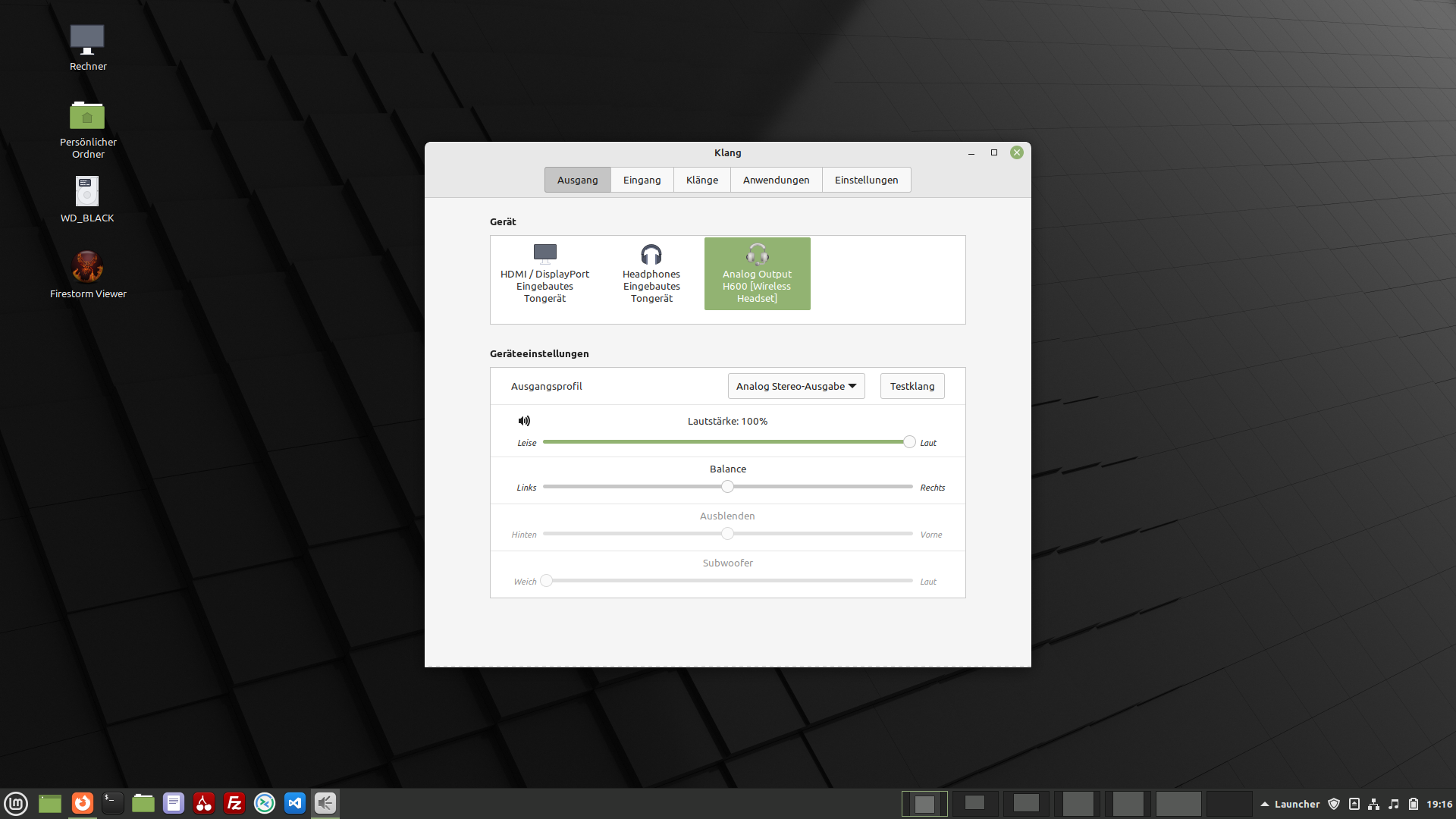
Task: Click the Lautstärke volume slider knob
Action: tap(909, 441)
